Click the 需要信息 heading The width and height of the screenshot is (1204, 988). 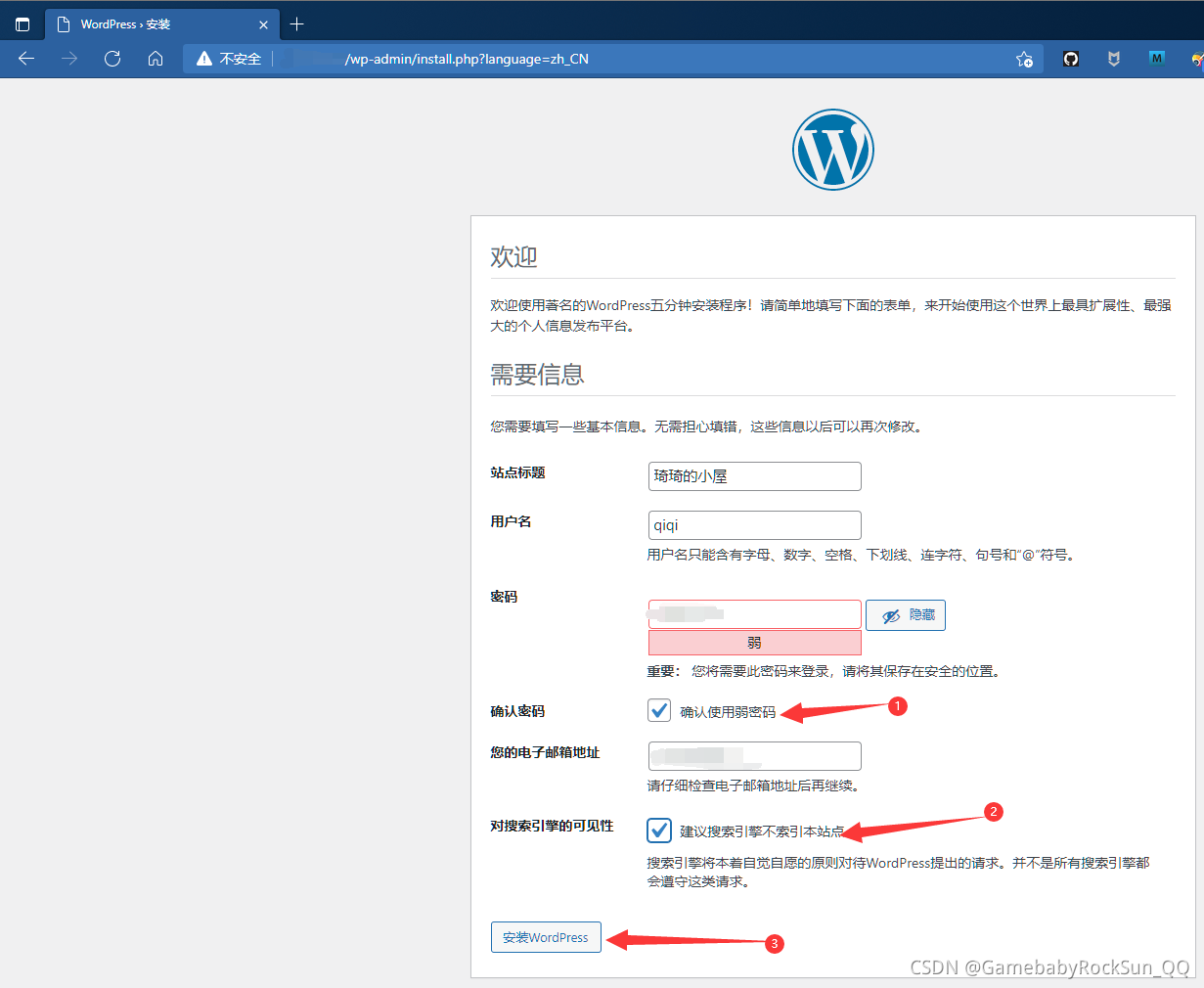click(537, 375)
